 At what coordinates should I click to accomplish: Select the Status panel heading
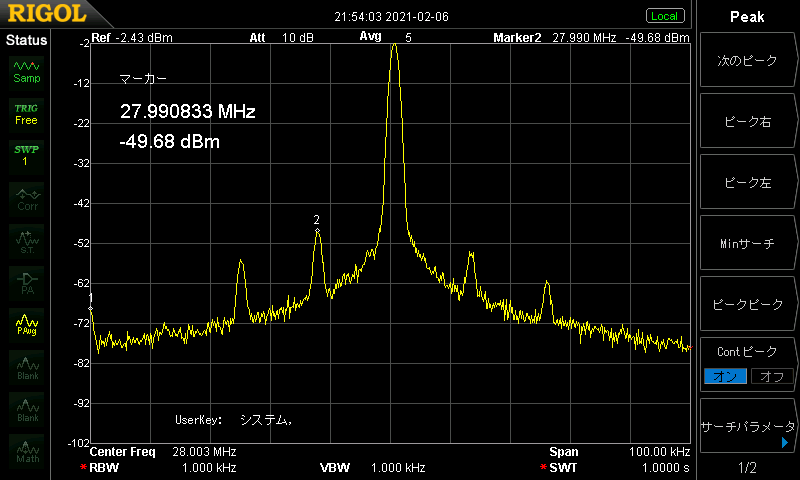point(26,40)
